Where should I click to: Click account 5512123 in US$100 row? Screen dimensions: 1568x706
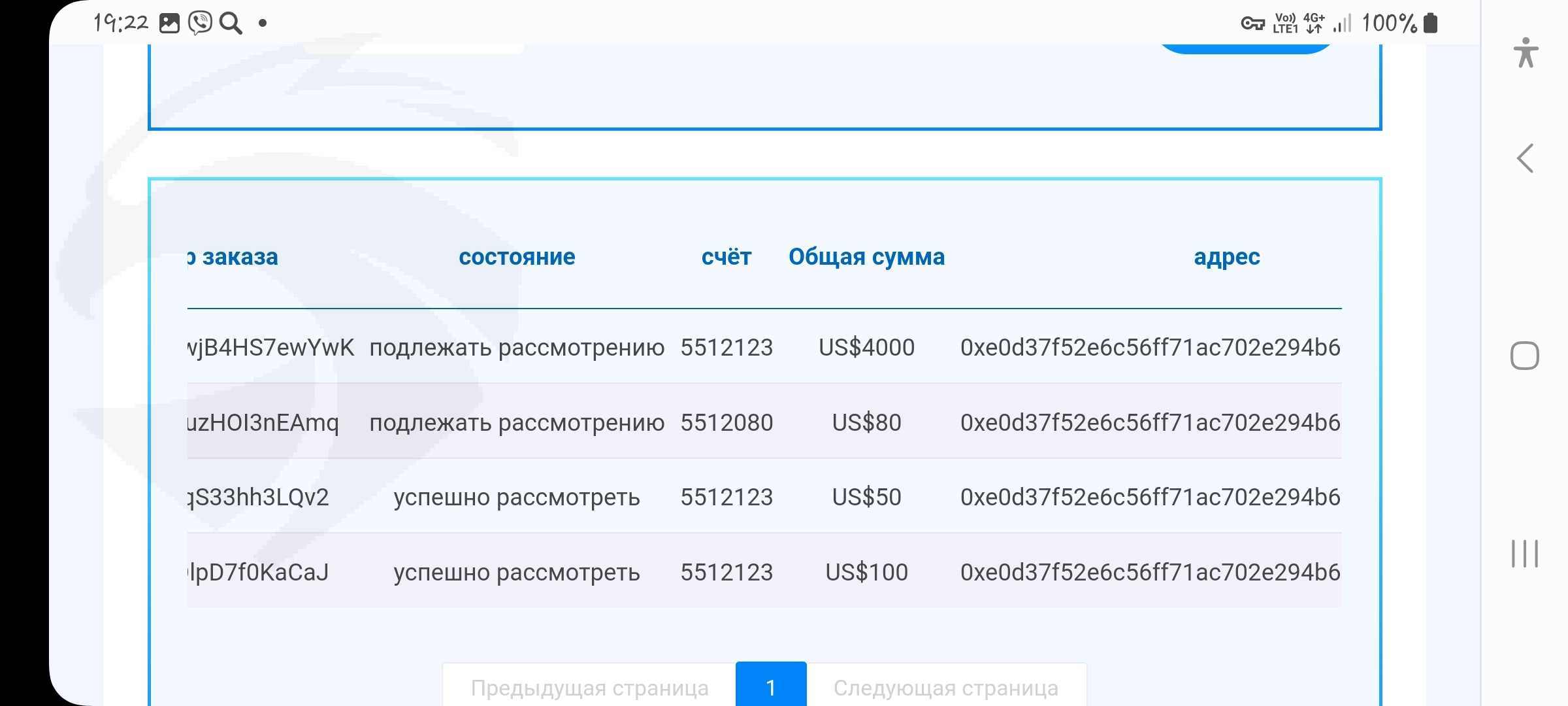[727, 573]
